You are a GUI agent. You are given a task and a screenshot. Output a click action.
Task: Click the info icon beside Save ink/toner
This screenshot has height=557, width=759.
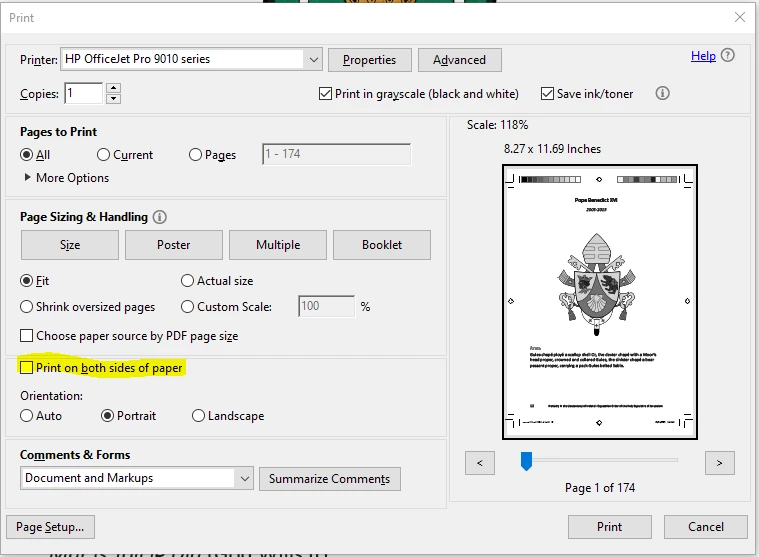click(662, 93)
